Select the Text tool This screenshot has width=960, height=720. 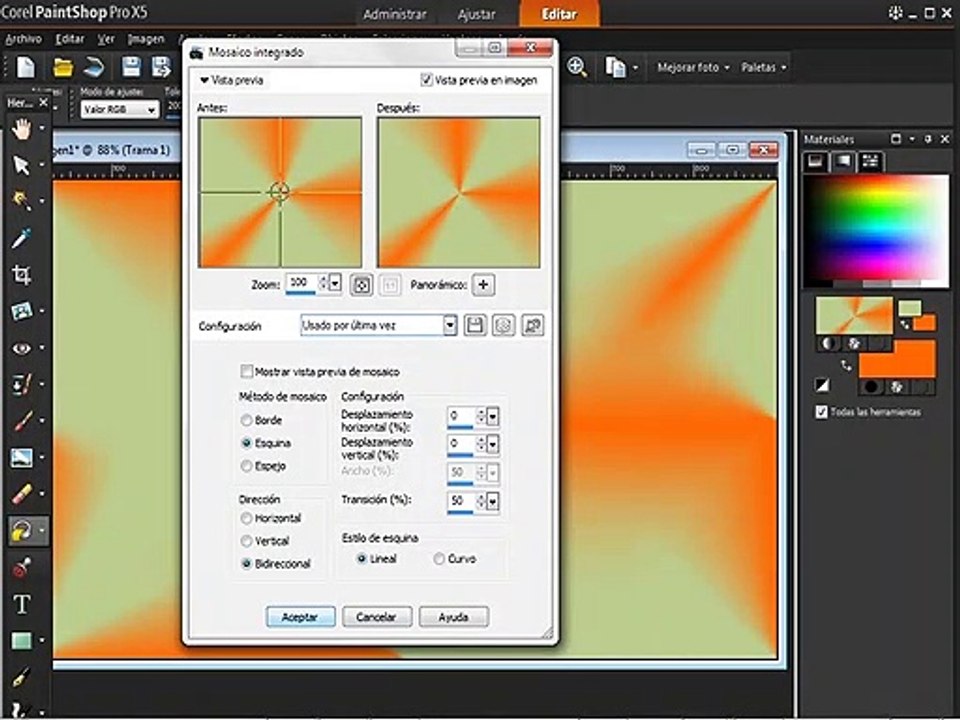point(22,604)
